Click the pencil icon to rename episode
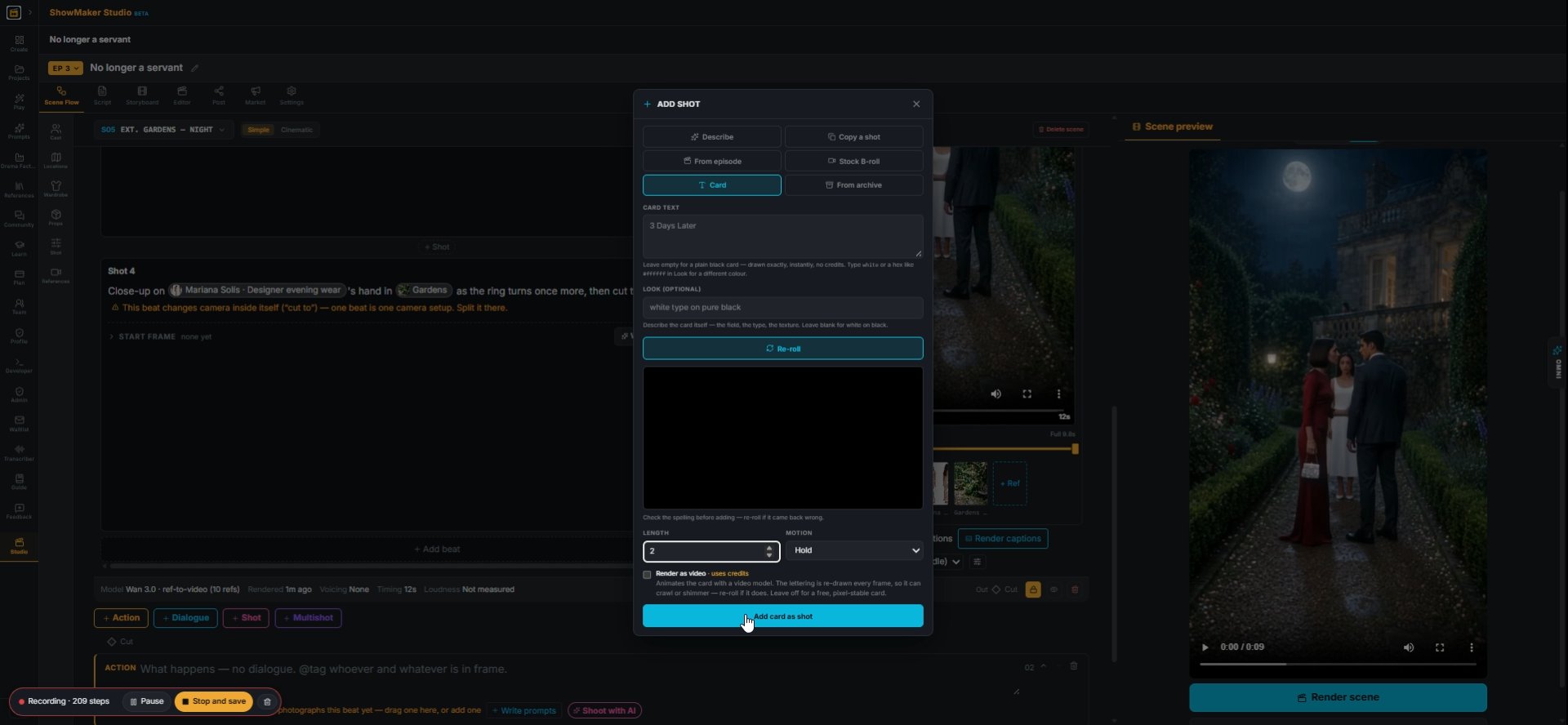The height and width of the screenshot is (725, 1568). pos(194,68)
